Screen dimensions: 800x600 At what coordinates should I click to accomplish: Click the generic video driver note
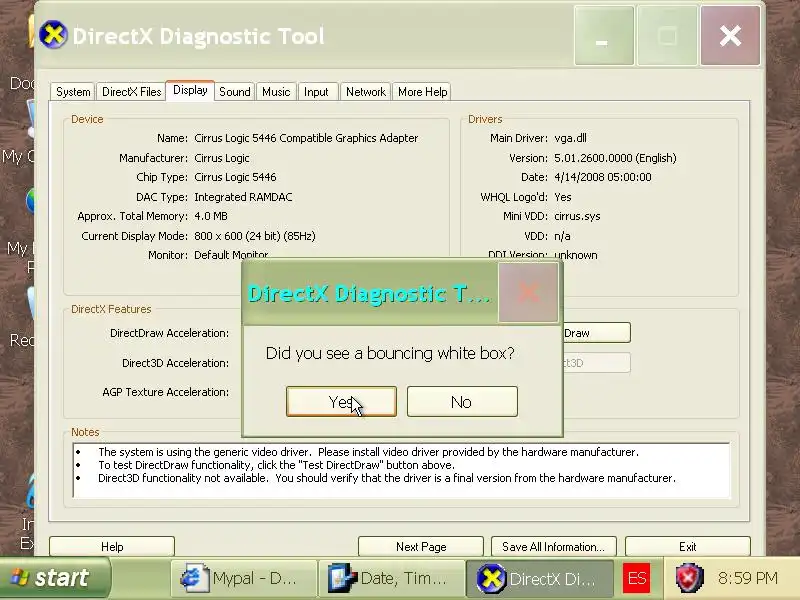click(x=368, y=452)
